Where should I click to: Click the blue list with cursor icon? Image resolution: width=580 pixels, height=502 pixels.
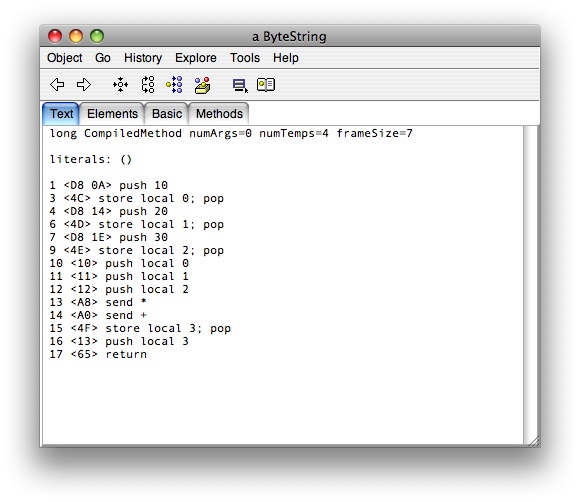point(240,85)
